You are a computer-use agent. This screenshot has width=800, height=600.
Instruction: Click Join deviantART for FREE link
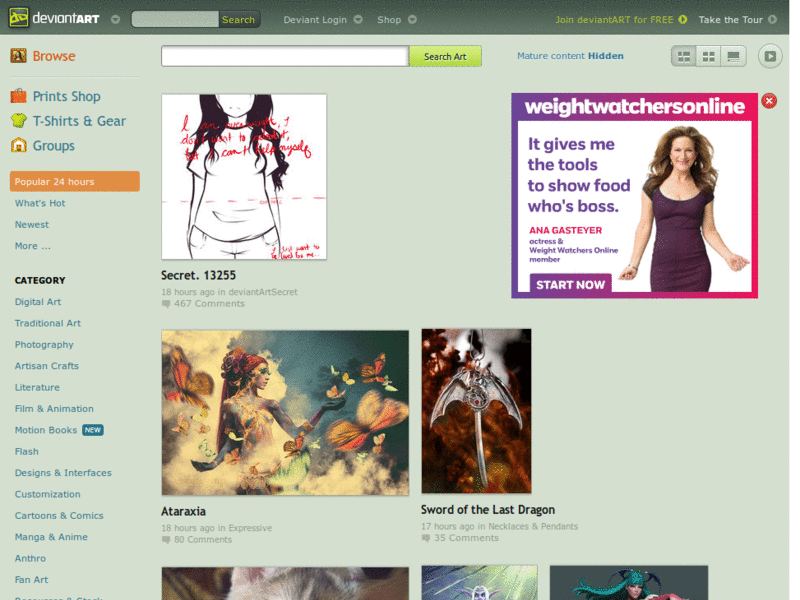click(614, 20)
